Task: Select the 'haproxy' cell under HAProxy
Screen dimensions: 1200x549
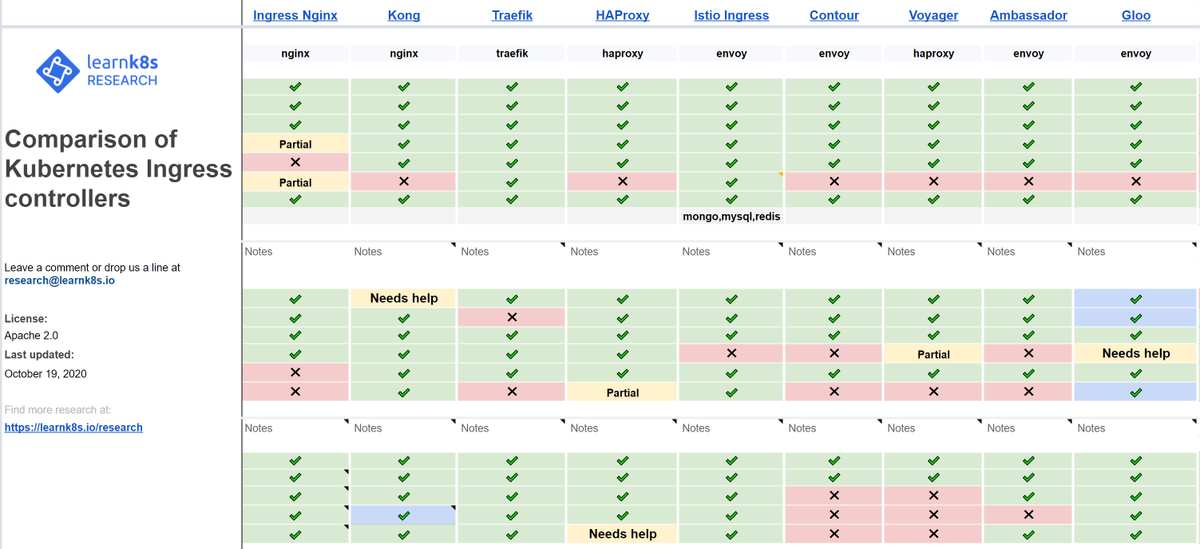Action: (x=622, y=54)
